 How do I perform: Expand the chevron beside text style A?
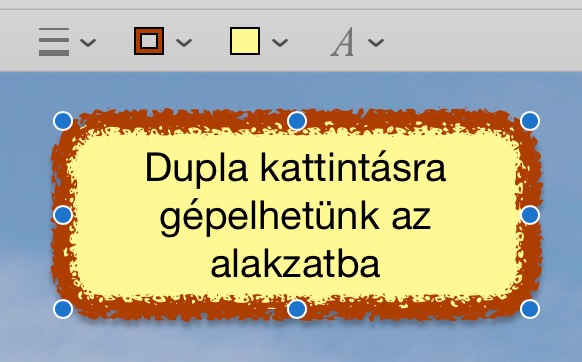pyautogui.click(x=376, y=42)
